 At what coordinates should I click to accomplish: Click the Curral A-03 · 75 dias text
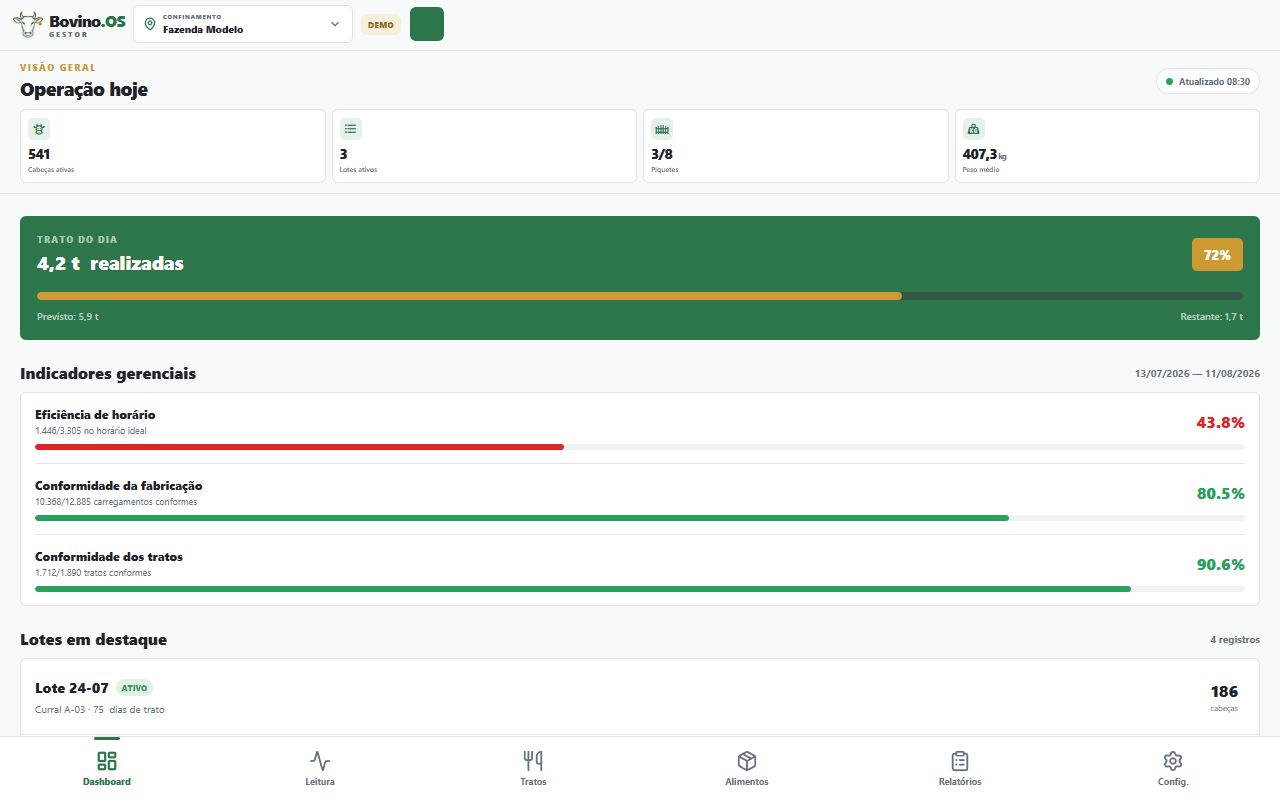[x=100, y=710]
